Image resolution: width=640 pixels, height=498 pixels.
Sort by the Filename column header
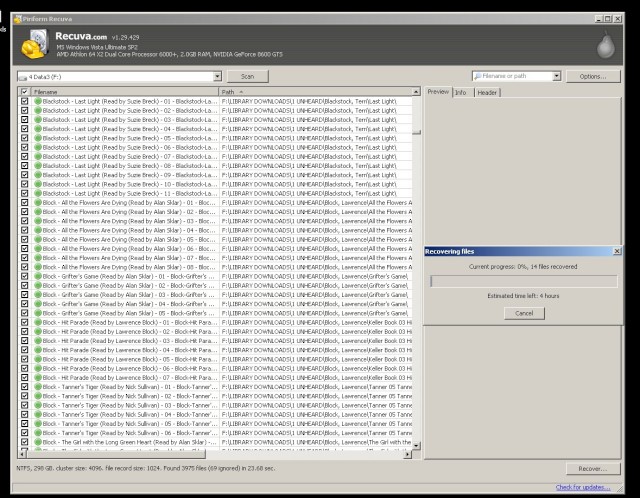pyautogui.click(x=125, y=92)
